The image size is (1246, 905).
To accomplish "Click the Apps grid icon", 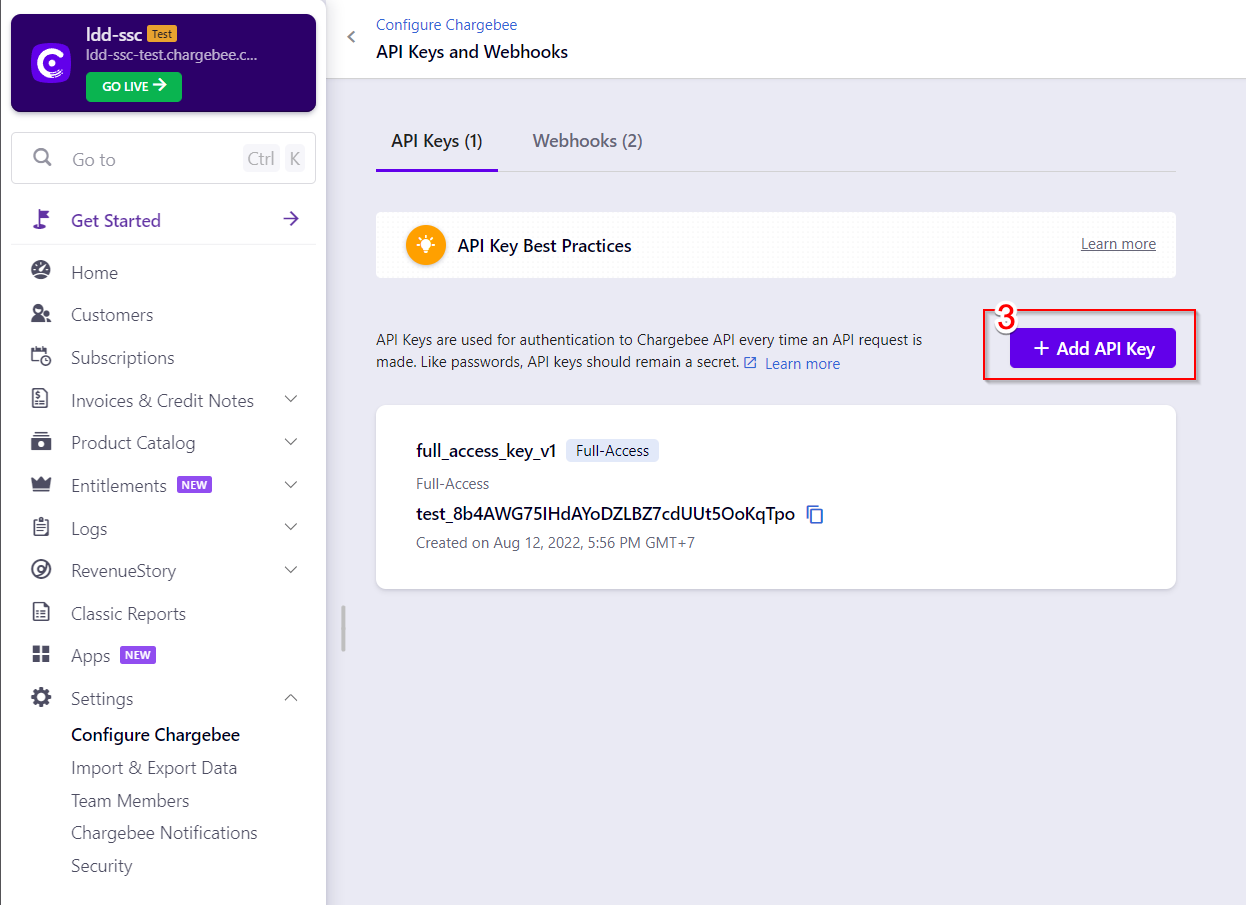I will 41,655.
